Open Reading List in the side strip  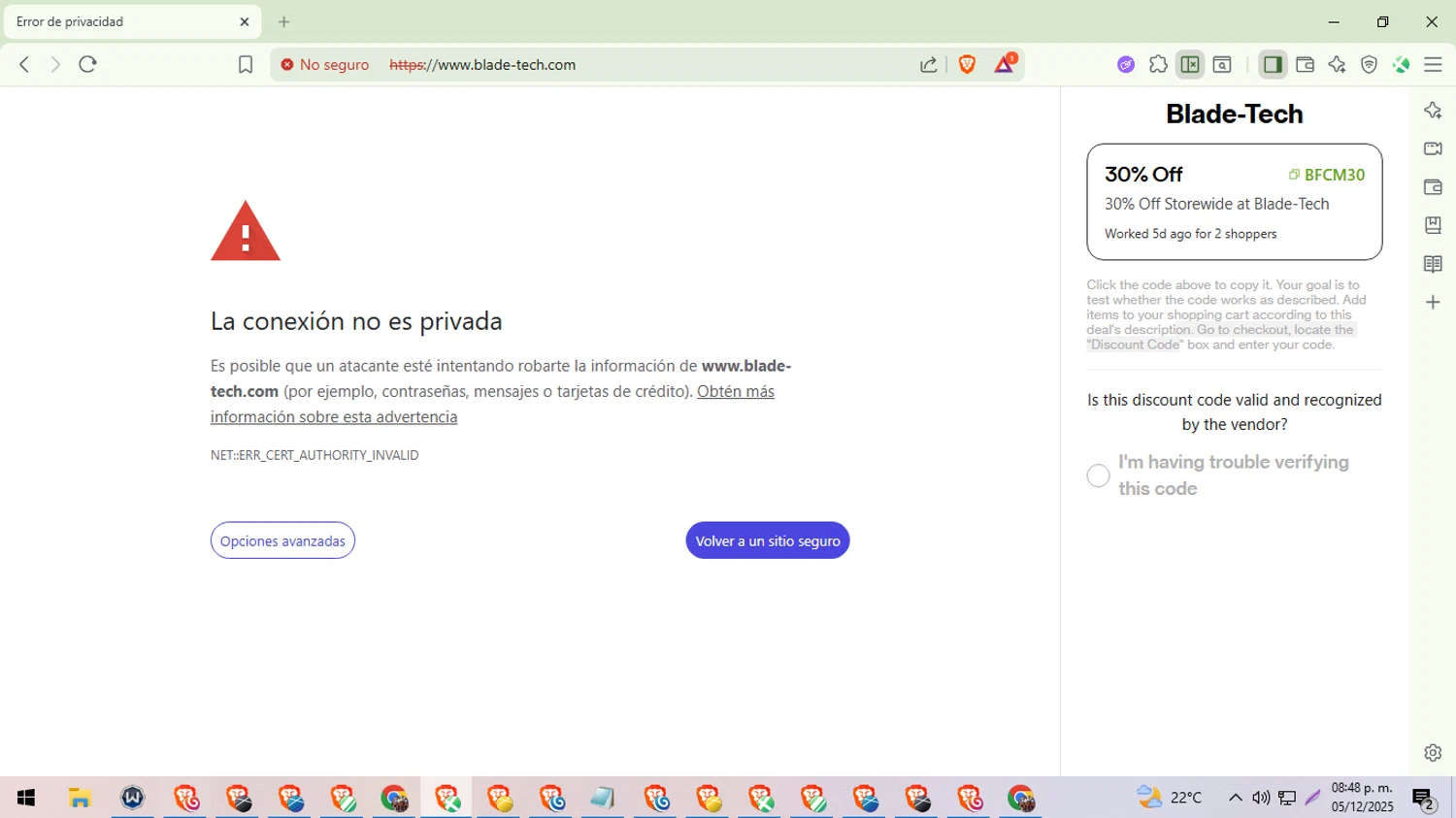1433,264
